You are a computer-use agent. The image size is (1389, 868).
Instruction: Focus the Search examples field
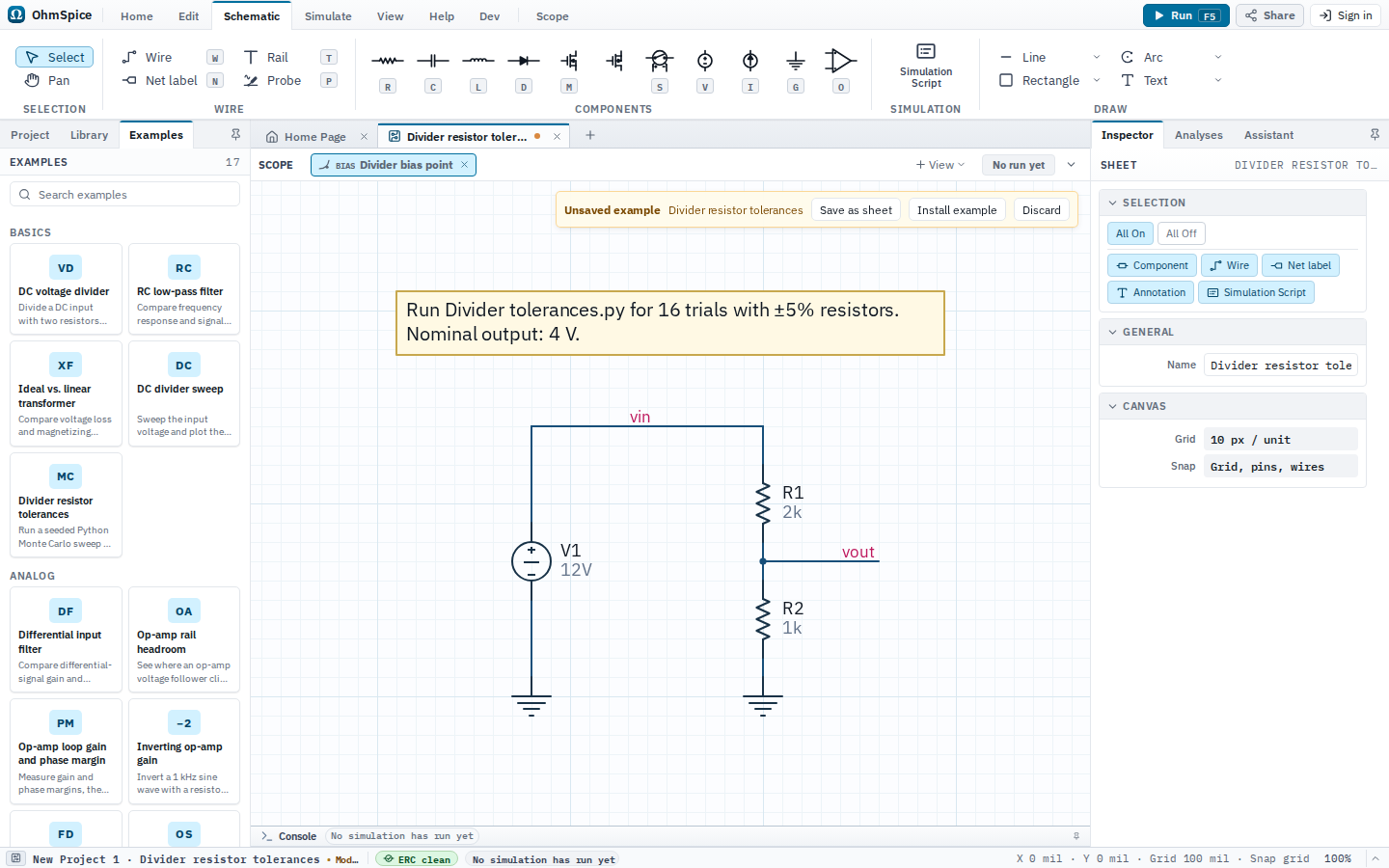(x=124, y=195)
